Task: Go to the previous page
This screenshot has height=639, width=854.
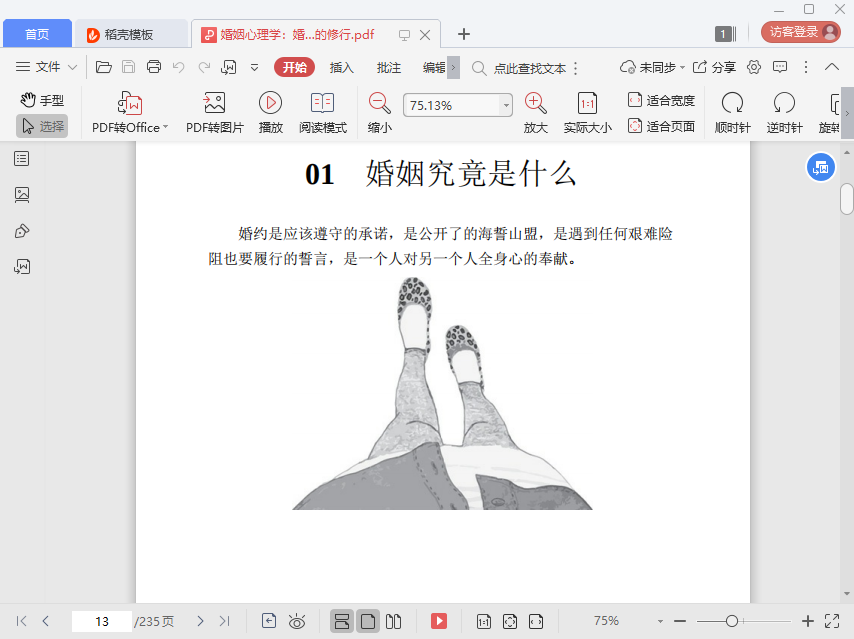Action: (46, 621)
